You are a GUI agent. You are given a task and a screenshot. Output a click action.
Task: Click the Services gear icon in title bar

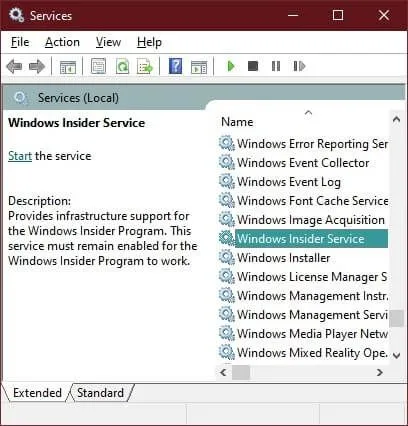point(16,15)
